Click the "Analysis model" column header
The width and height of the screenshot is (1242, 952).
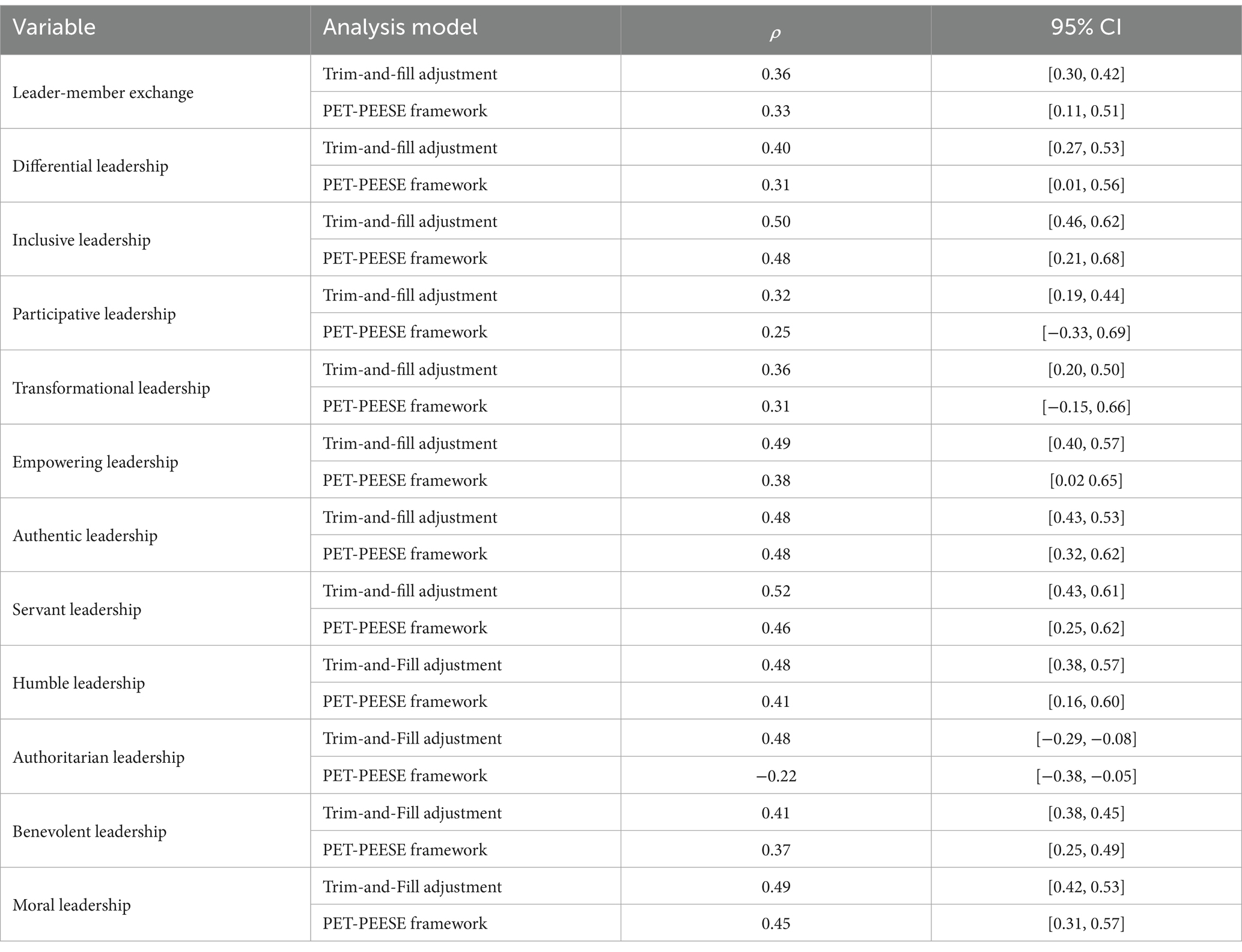pyautogui.click(x=400, y=28)
